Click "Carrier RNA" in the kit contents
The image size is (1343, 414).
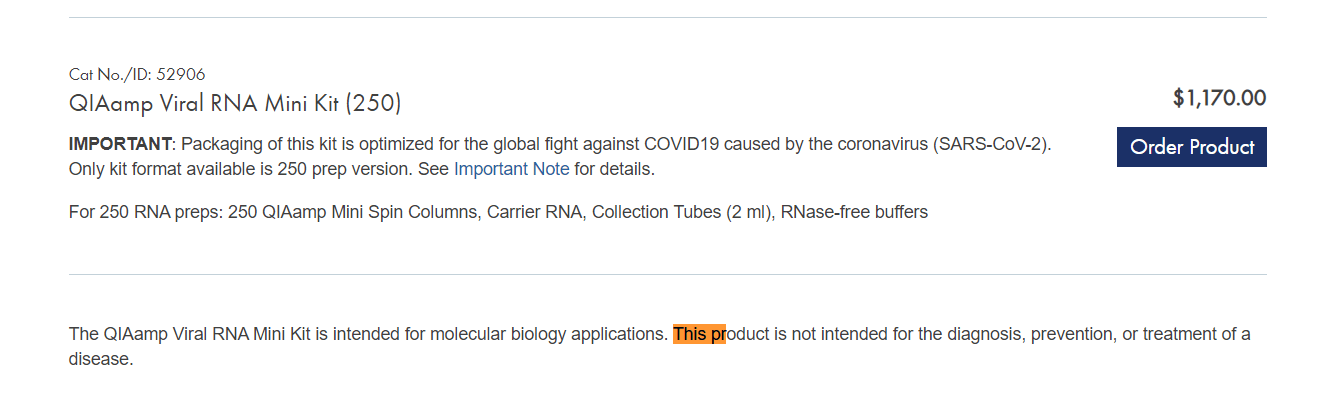534,212
